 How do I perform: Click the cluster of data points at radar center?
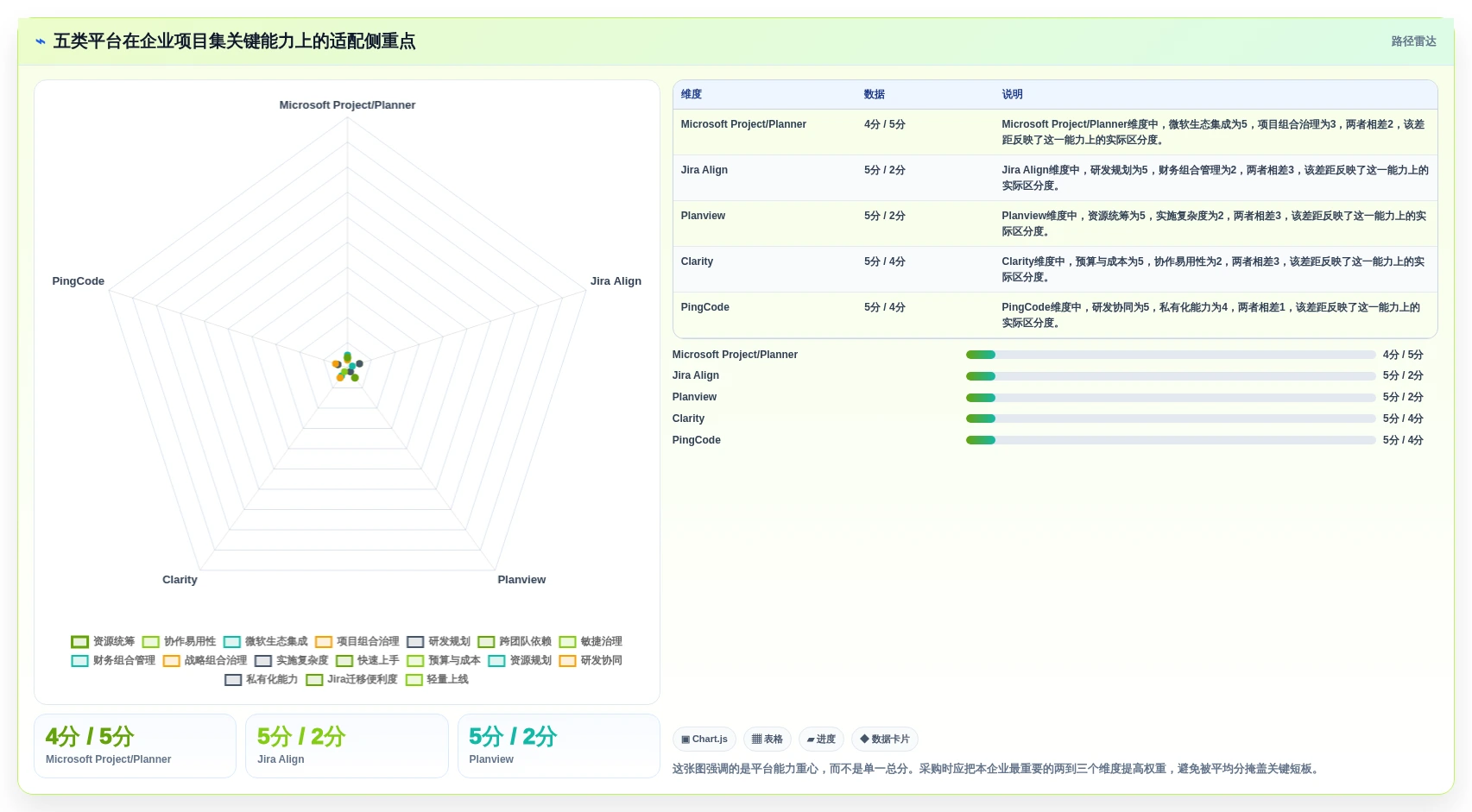tap(348, 368)
